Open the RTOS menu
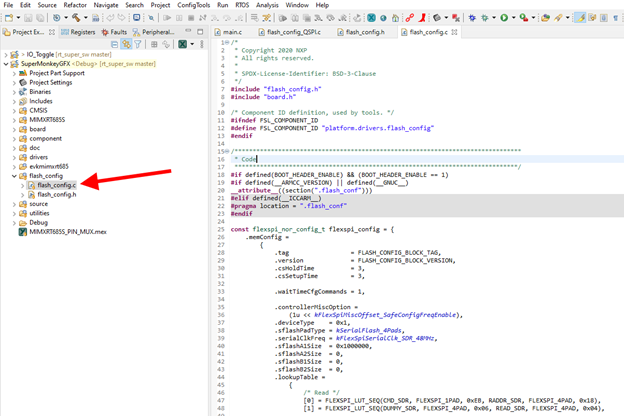This screenshot has width=624, height=416. (x=242, y=5)
